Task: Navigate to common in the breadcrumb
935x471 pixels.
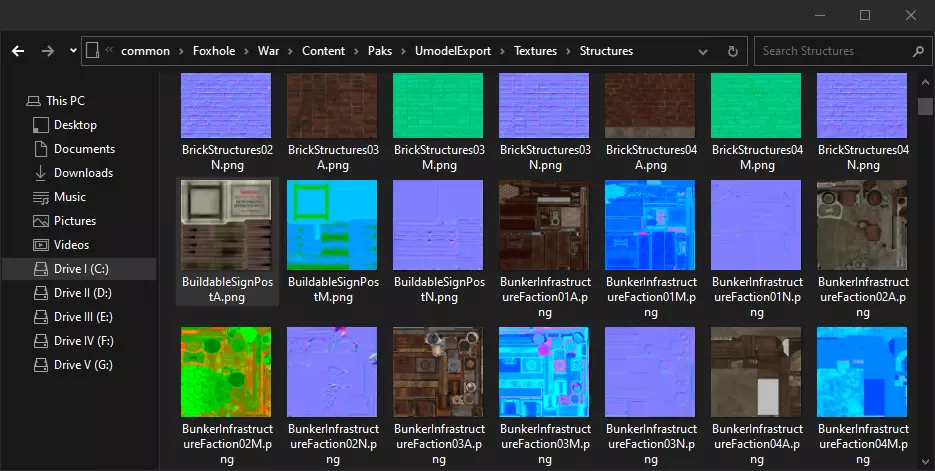Action: coord(145,51)
